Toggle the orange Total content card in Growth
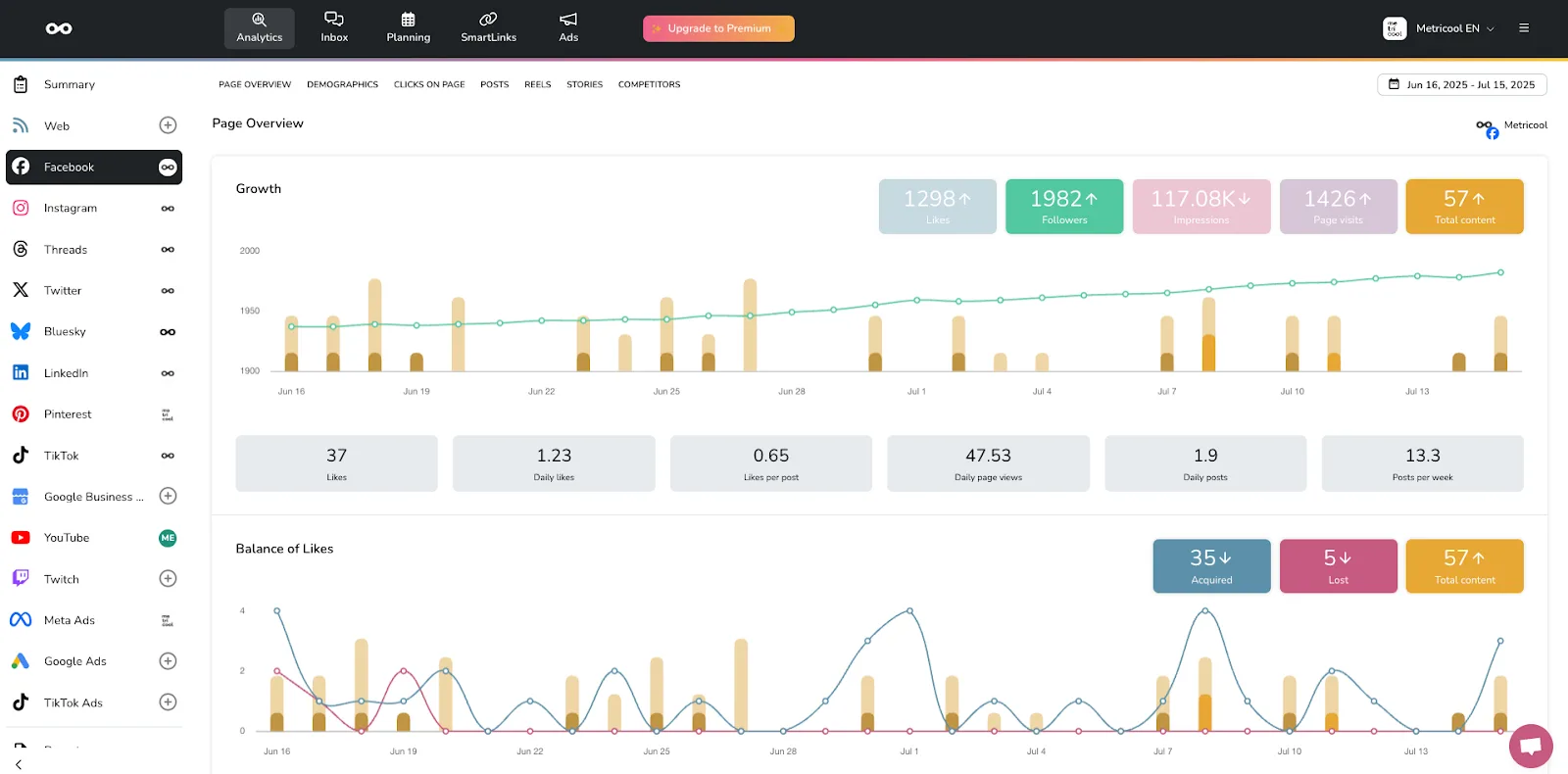The height and width of the screenshot is (774, 1568). 1464,206
